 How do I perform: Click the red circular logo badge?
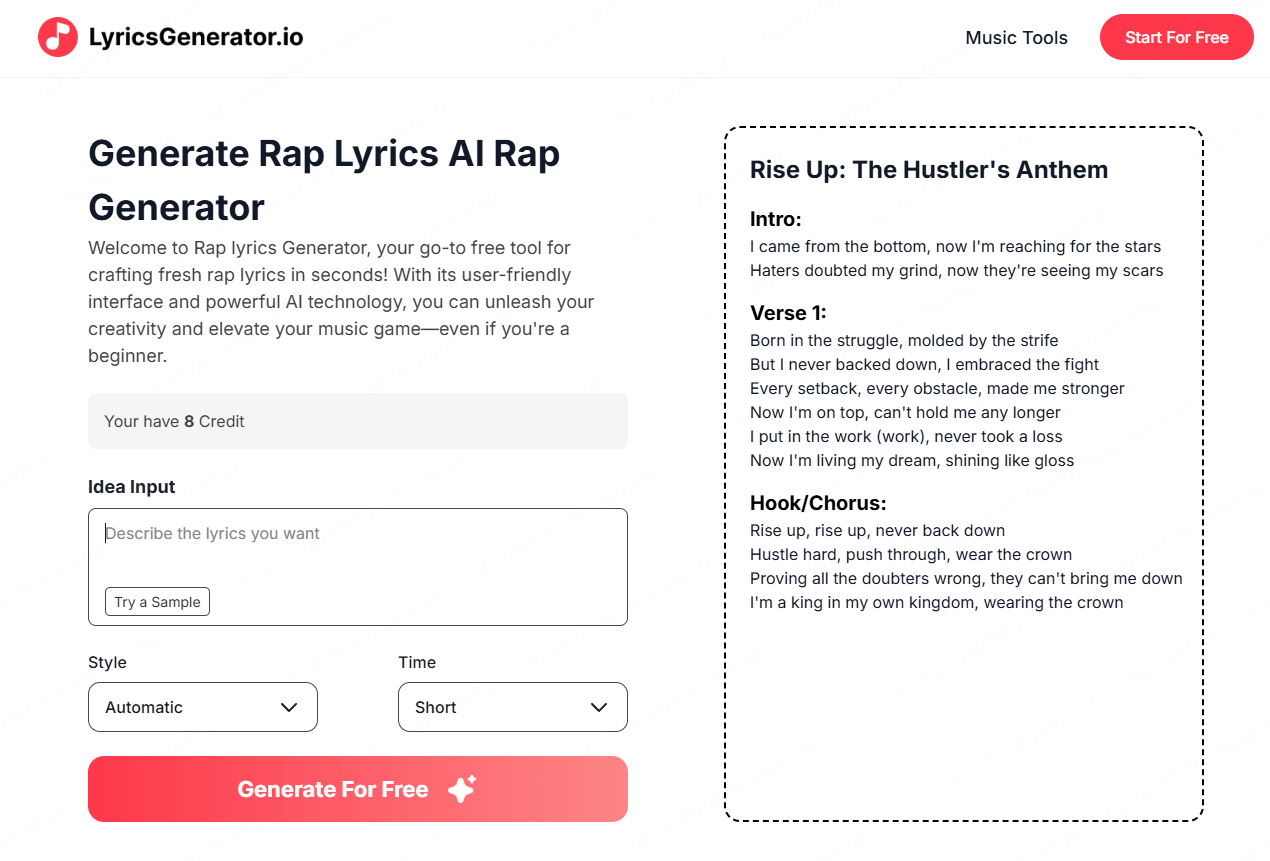pyautogui.click(x=57, y=37)
